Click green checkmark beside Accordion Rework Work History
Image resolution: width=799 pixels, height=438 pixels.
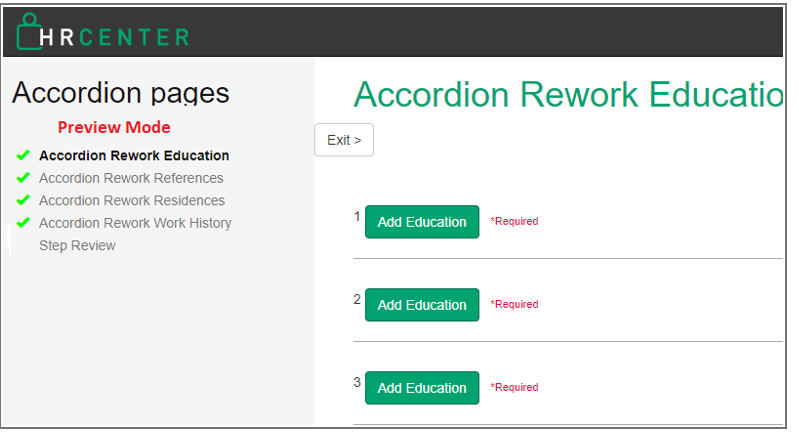point(23,223)
